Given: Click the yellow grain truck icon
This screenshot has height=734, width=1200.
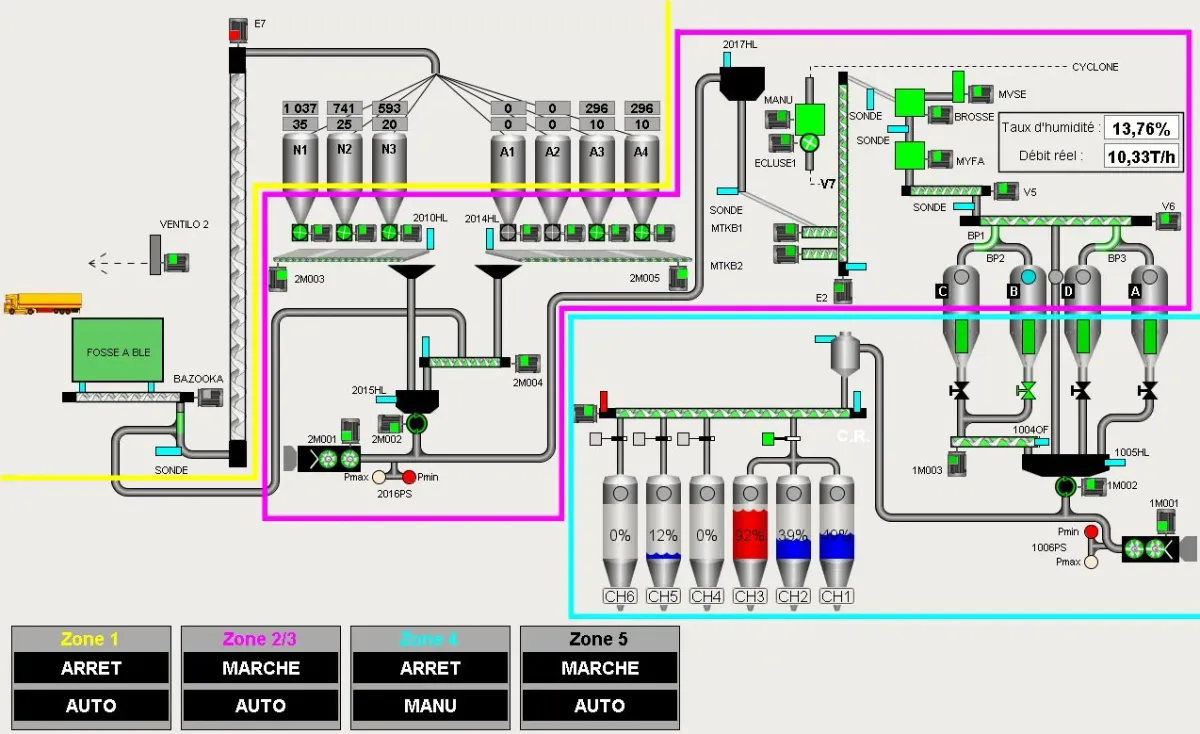Looking at the screenshot, I should (x=43, y=303).
